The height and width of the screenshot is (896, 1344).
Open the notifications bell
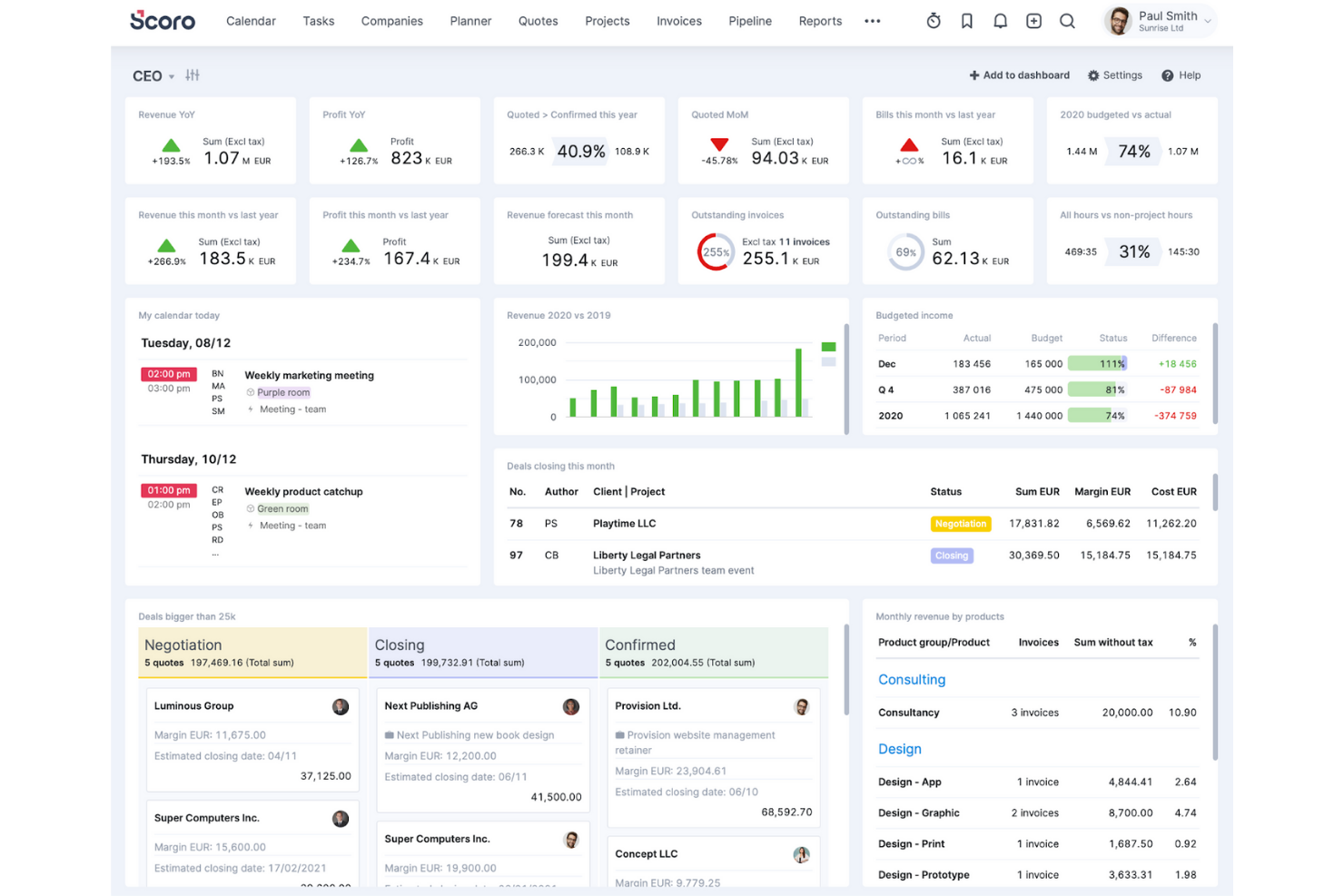[x=1000, y=20]
